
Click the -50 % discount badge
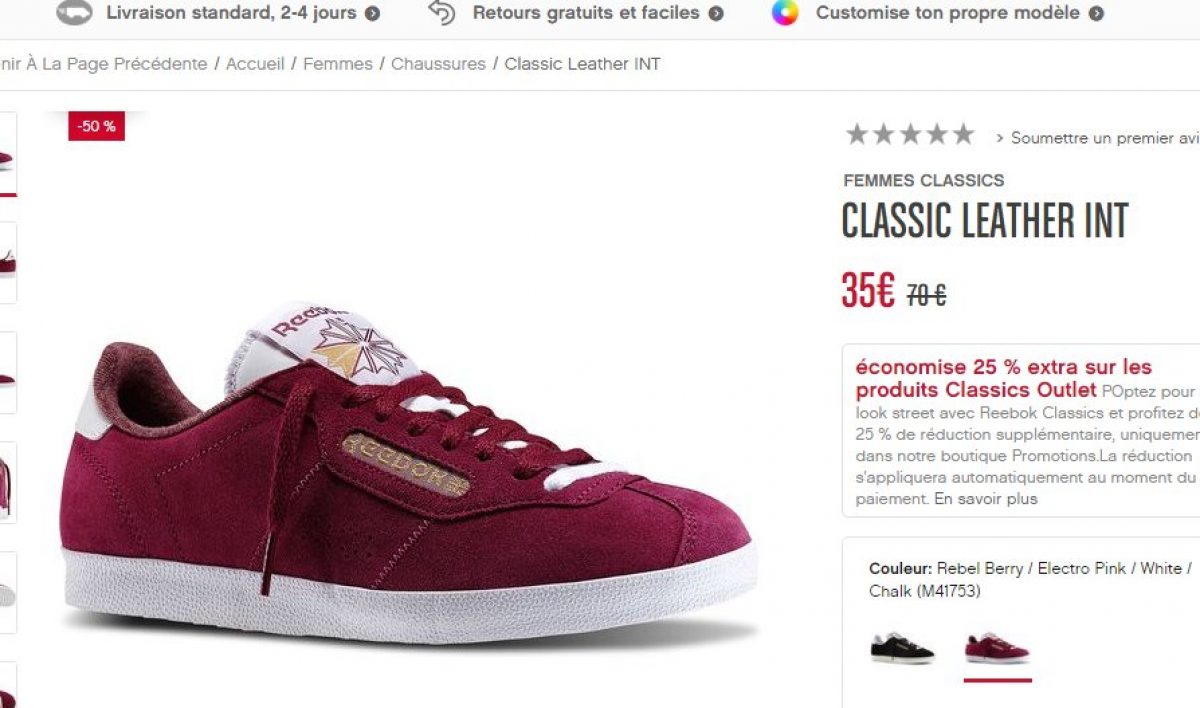pyautogui.click(x=96, y=126)
